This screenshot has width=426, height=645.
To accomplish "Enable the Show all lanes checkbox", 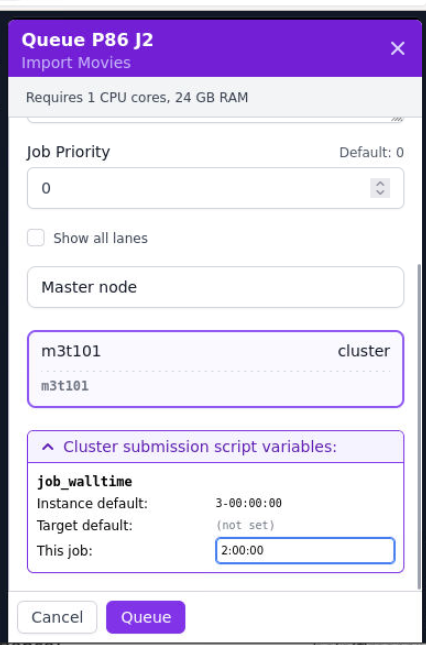I will pos(36,238).
